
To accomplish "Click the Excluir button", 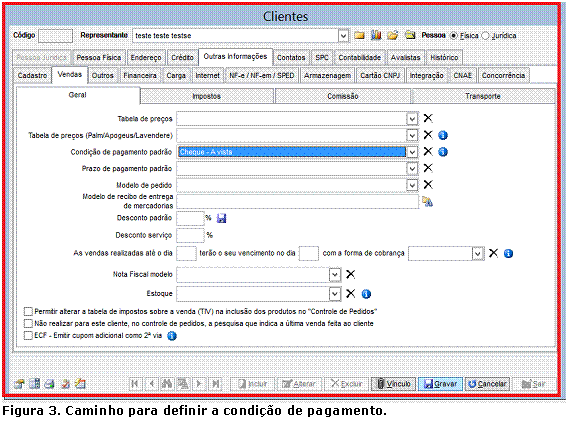I will [x=346, y=384].
